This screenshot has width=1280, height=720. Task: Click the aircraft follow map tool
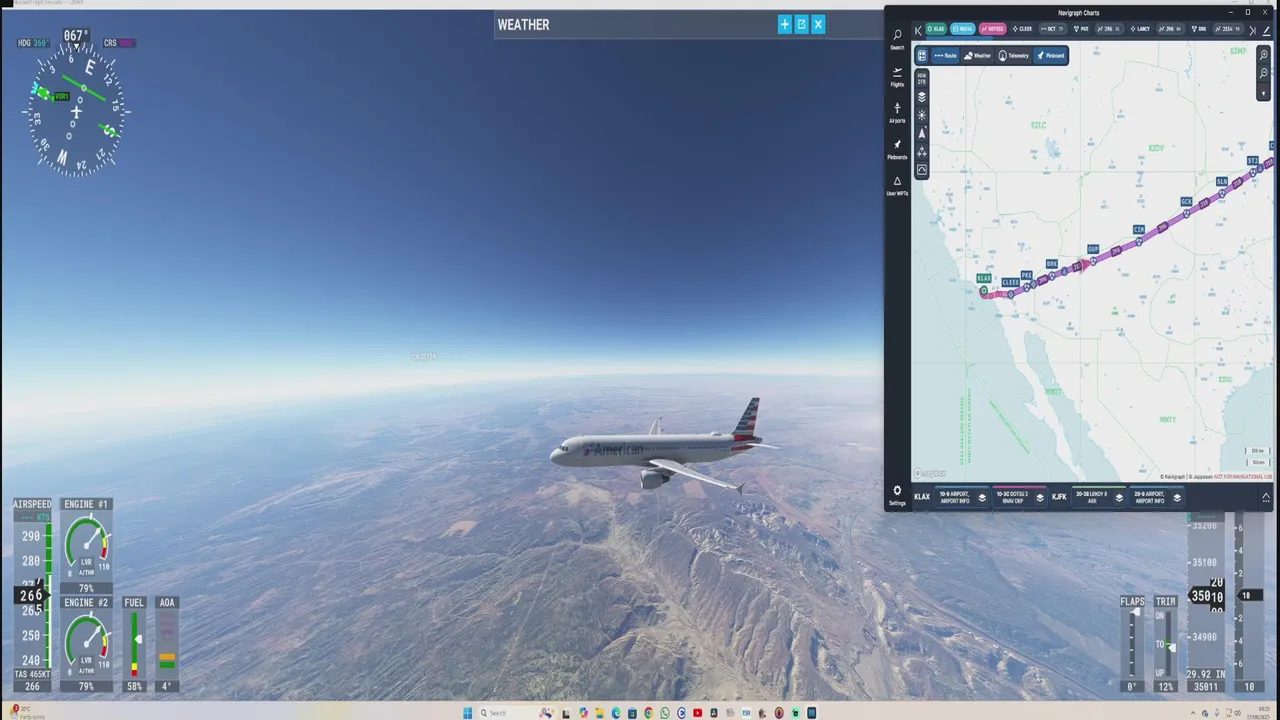click(x=922, y=152)
